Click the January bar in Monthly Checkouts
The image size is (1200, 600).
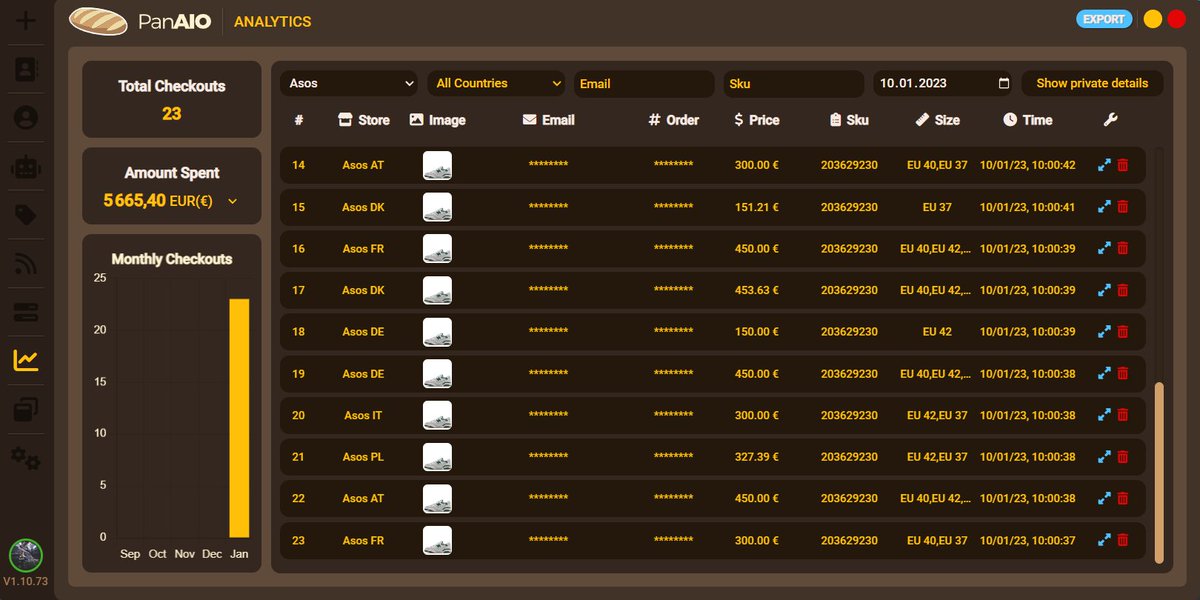coord(239,418)
